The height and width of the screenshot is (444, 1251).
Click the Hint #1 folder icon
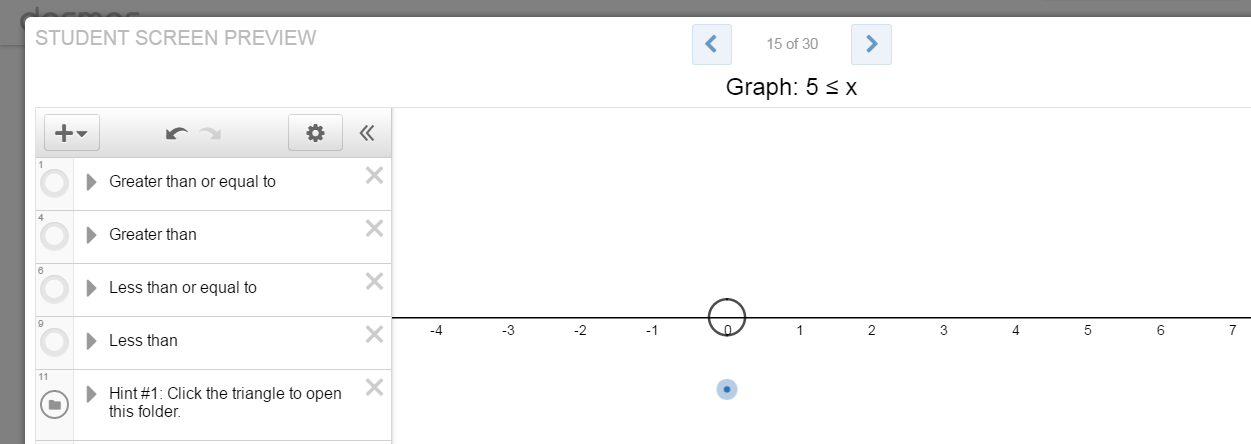tap(55, 404)
